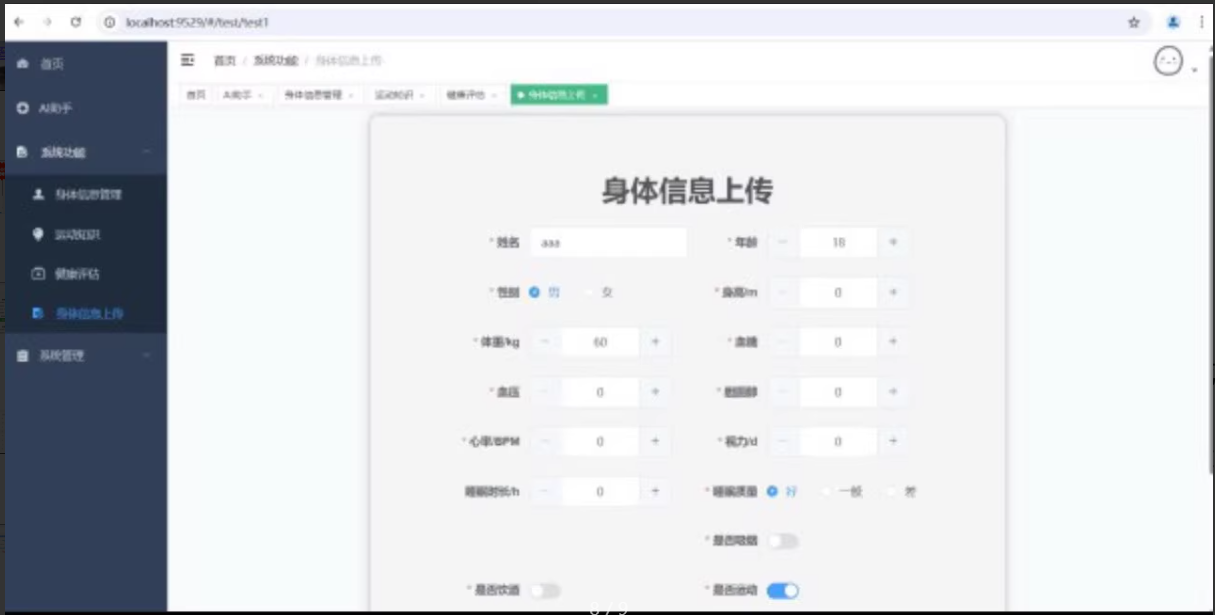Reload the page with browser refresh icon

tap(76, 21)
